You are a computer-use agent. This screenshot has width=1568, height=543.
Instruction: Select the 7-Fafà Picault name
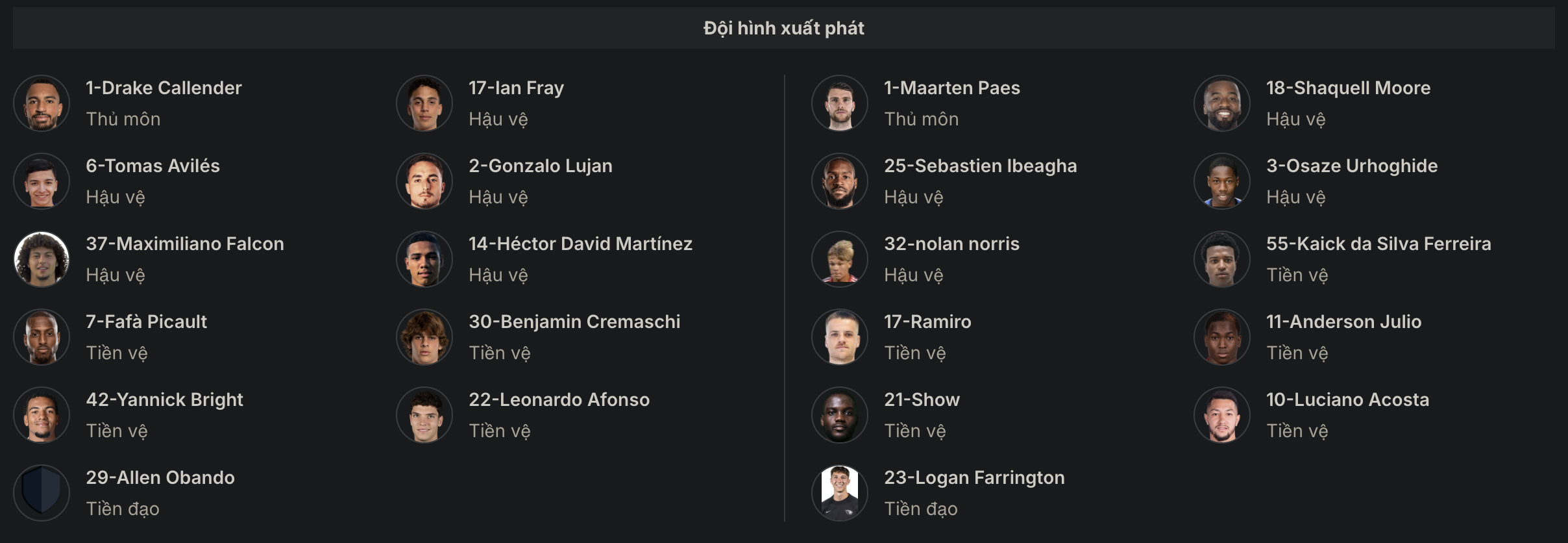click(146, 322)
